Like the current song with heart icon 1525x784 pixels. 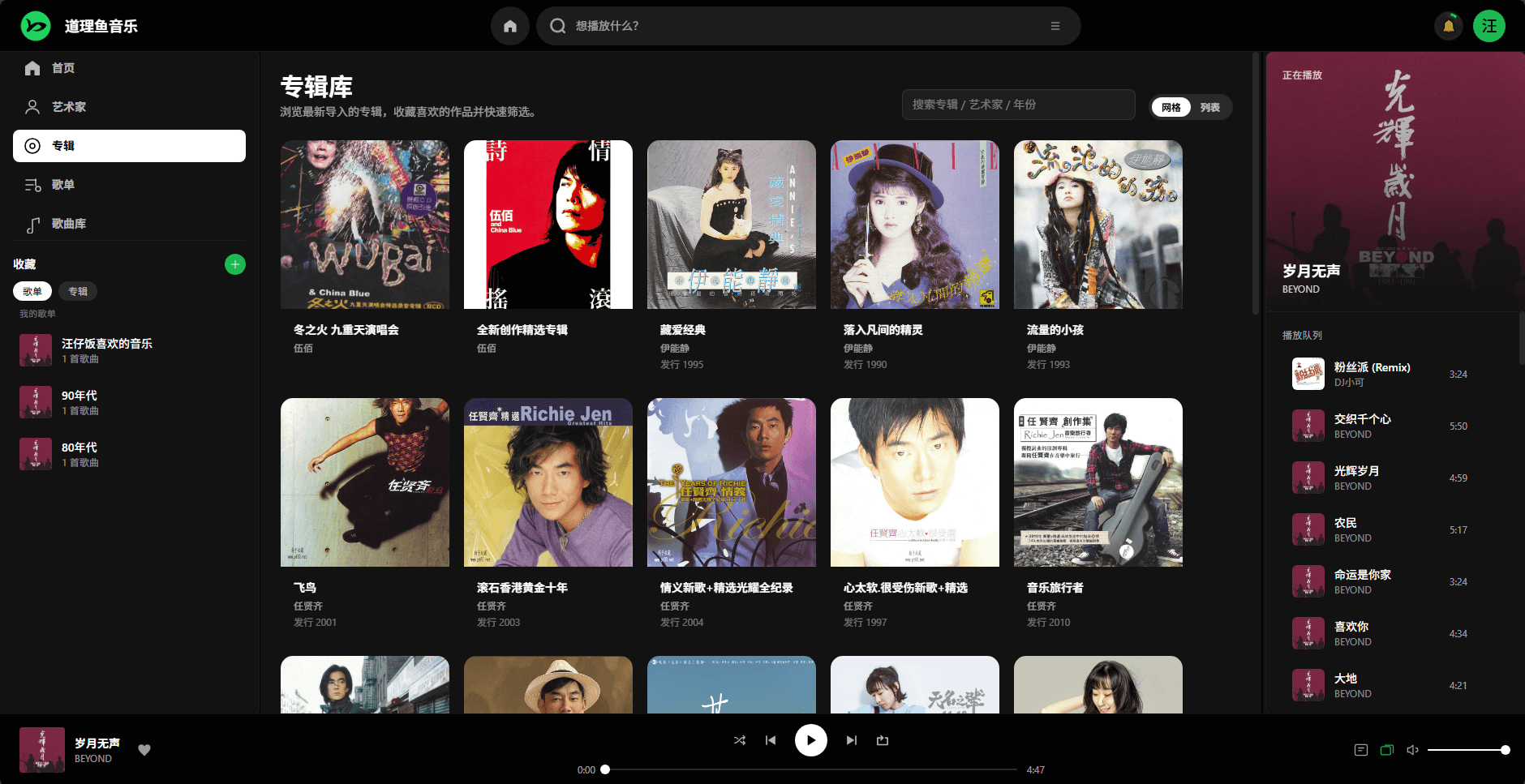point(144,750)
